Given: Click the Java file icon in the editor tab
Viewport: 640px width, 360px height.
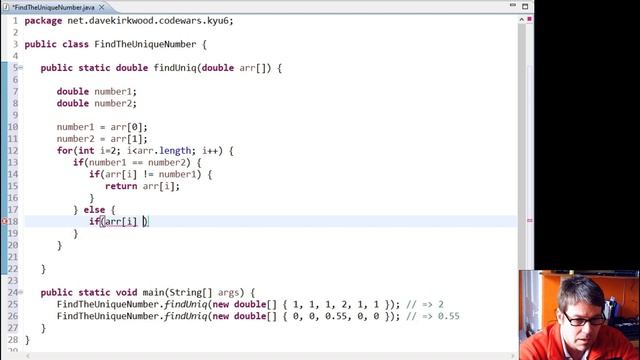Looking at the screenshot, I should 6,7.
